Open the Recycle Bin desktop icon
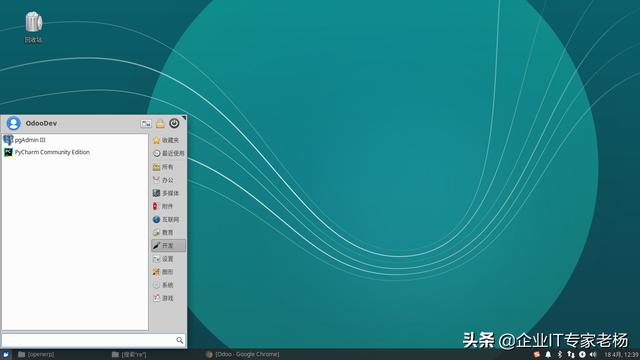 (33, 27)
